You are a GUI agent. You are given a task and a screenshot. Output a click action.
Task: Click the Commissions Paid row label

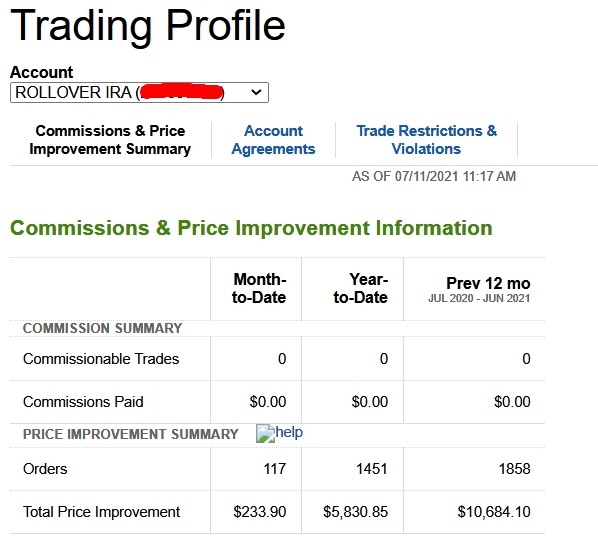pyautogui.click(x=83, y=402)
